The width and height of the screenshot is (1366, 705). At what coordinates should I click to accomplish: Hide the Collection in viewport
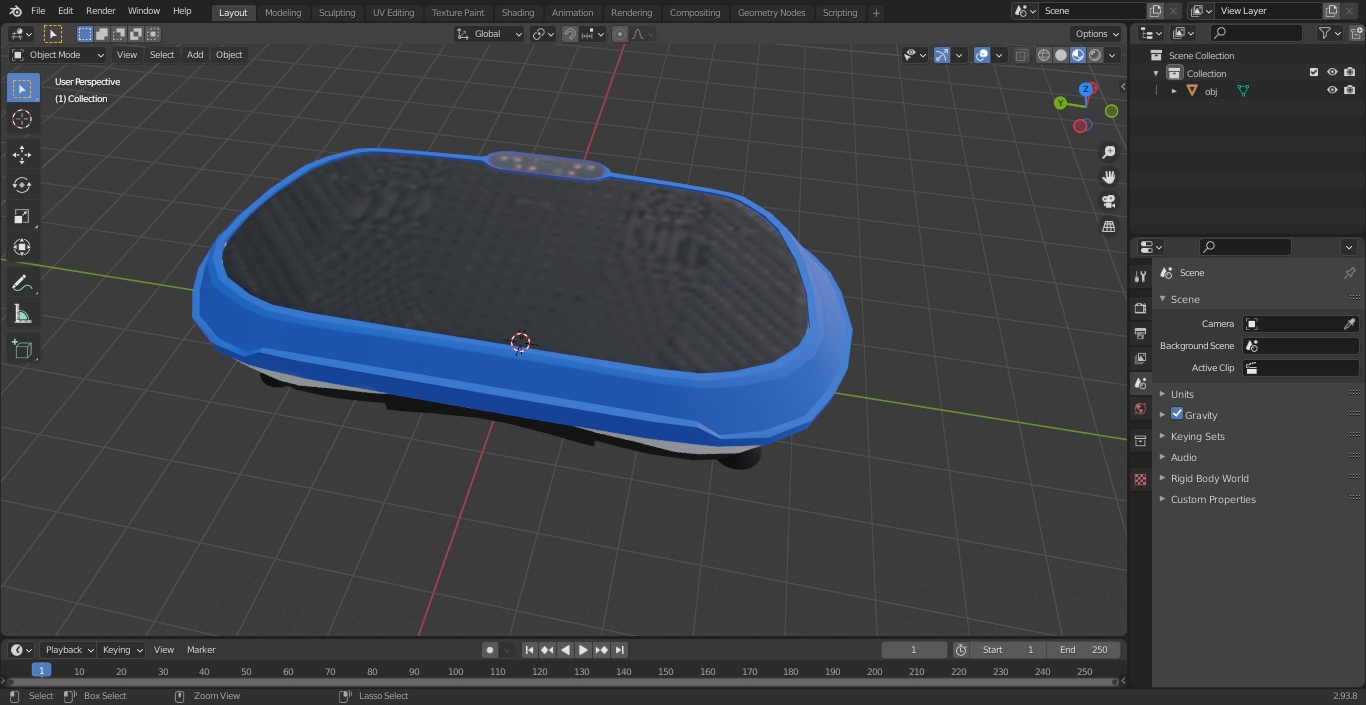click(x=1332, y=73)
